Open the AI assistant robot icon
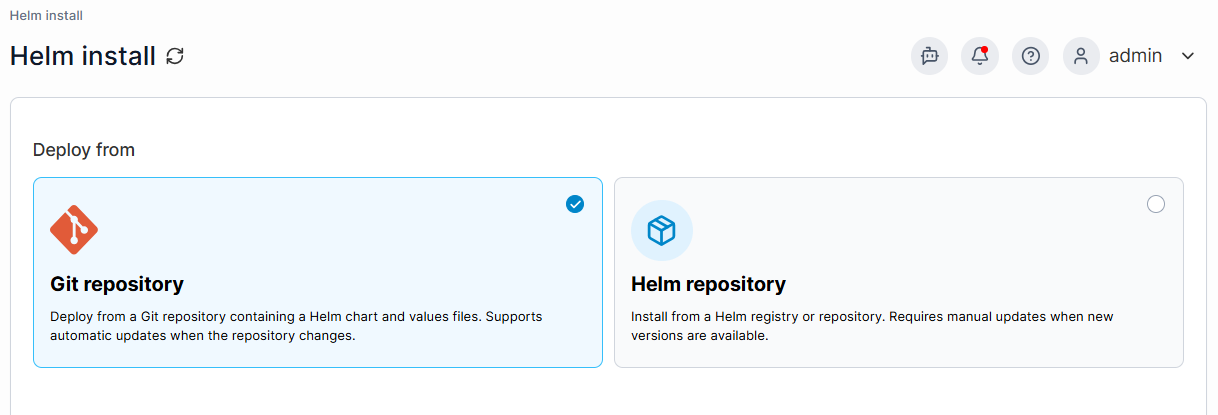The image size is (1218, 415). (x=929, y=56)
